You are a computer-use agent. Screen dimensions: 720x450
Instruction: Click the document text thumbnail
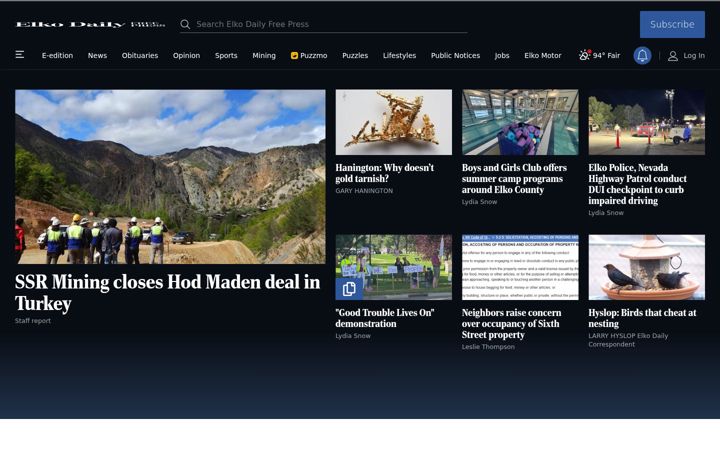[520, 267]
